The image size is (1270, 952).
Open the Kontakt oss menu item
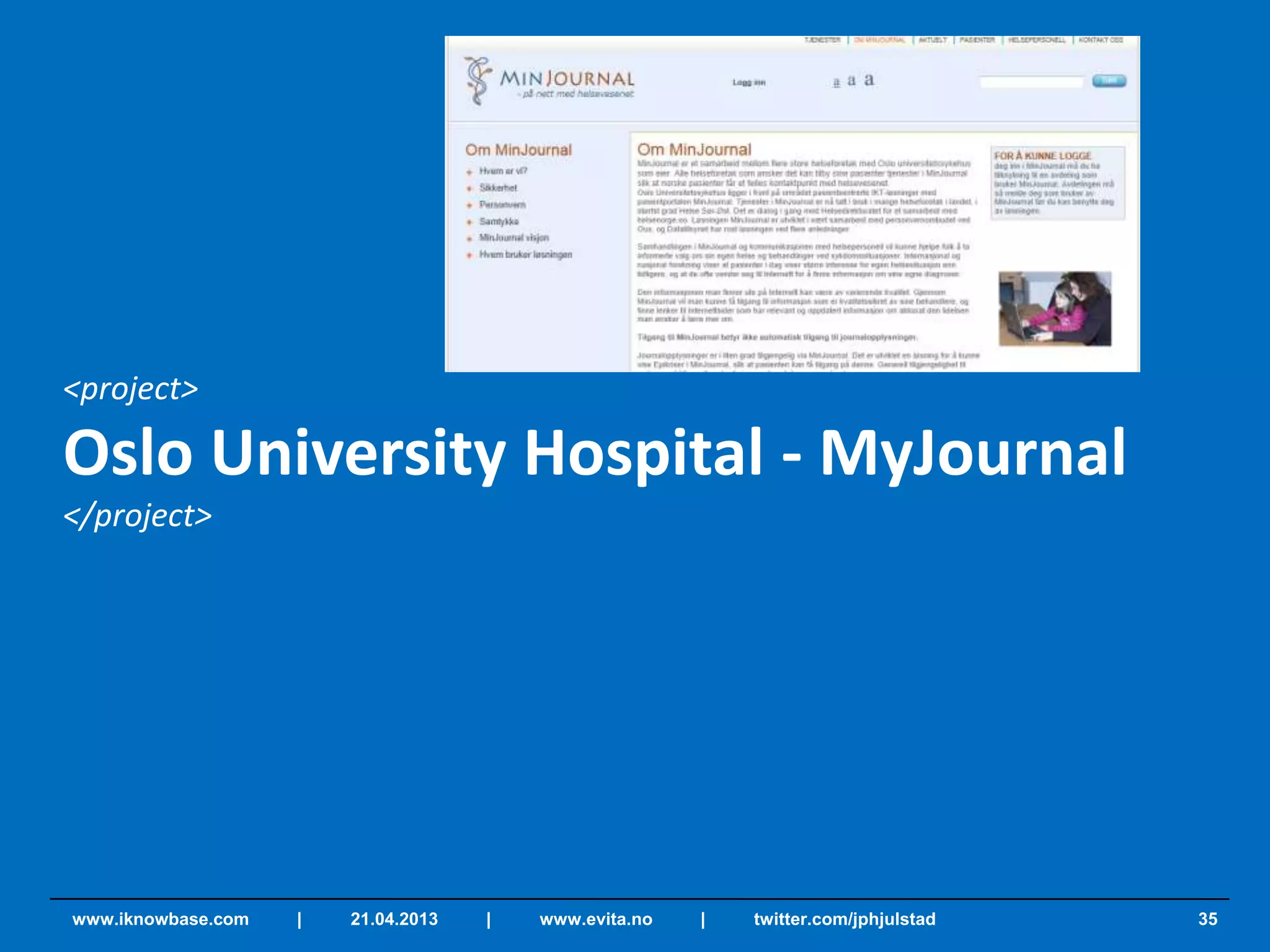1101,40
